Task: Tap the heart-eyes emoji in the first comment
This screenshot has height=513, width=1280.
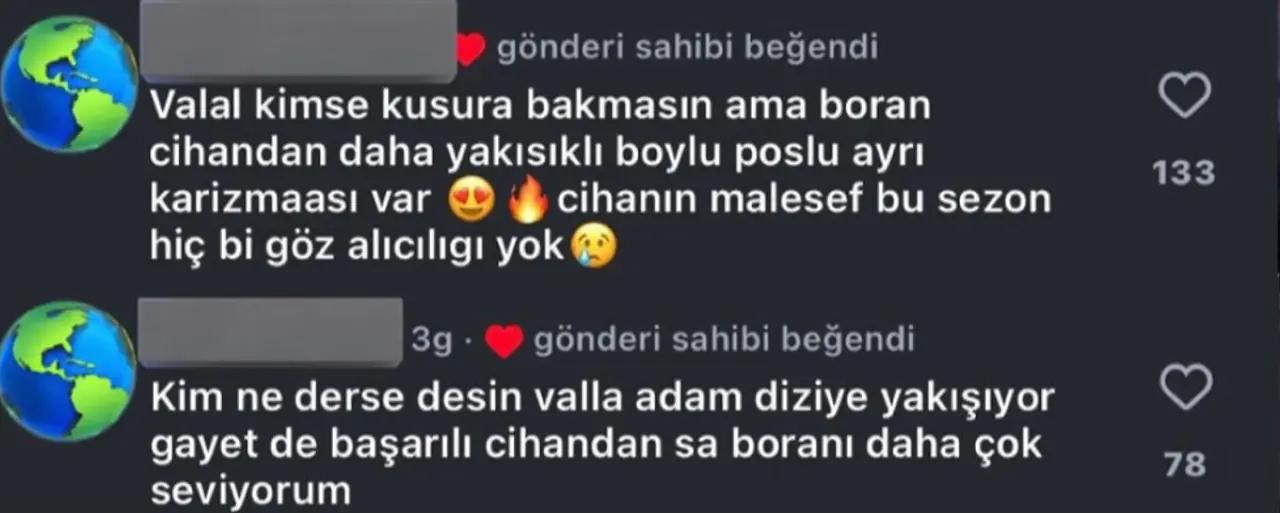Action: click(x=474, y=203)
